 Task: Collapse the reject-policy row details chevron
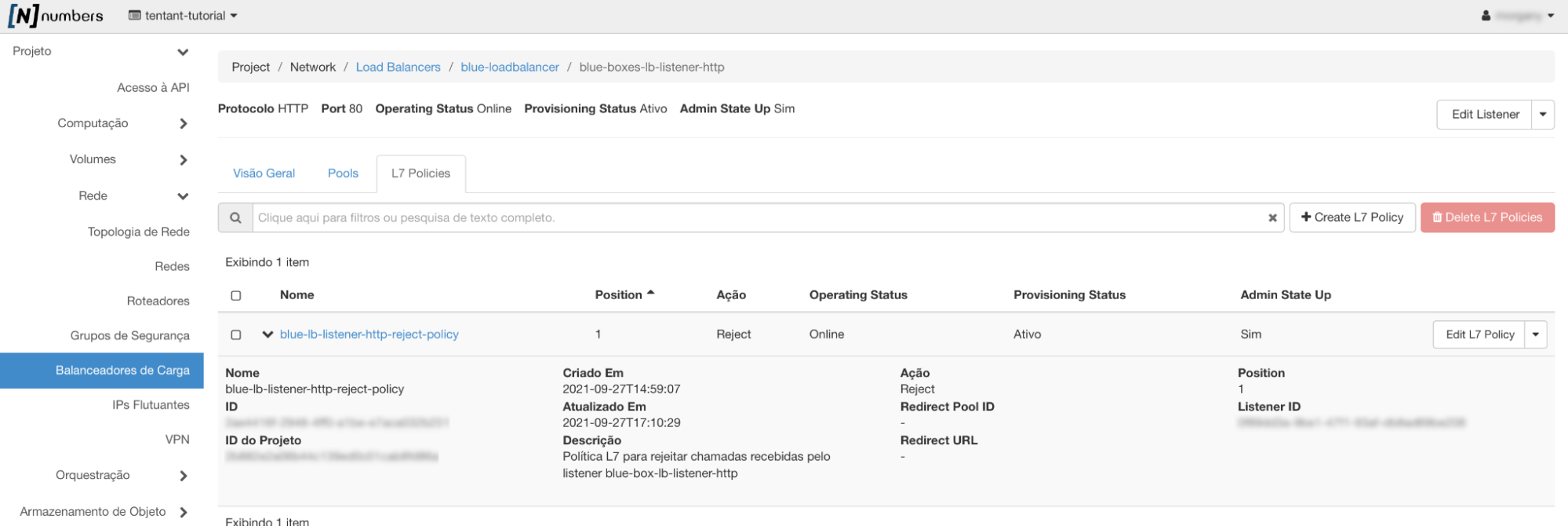267,334
